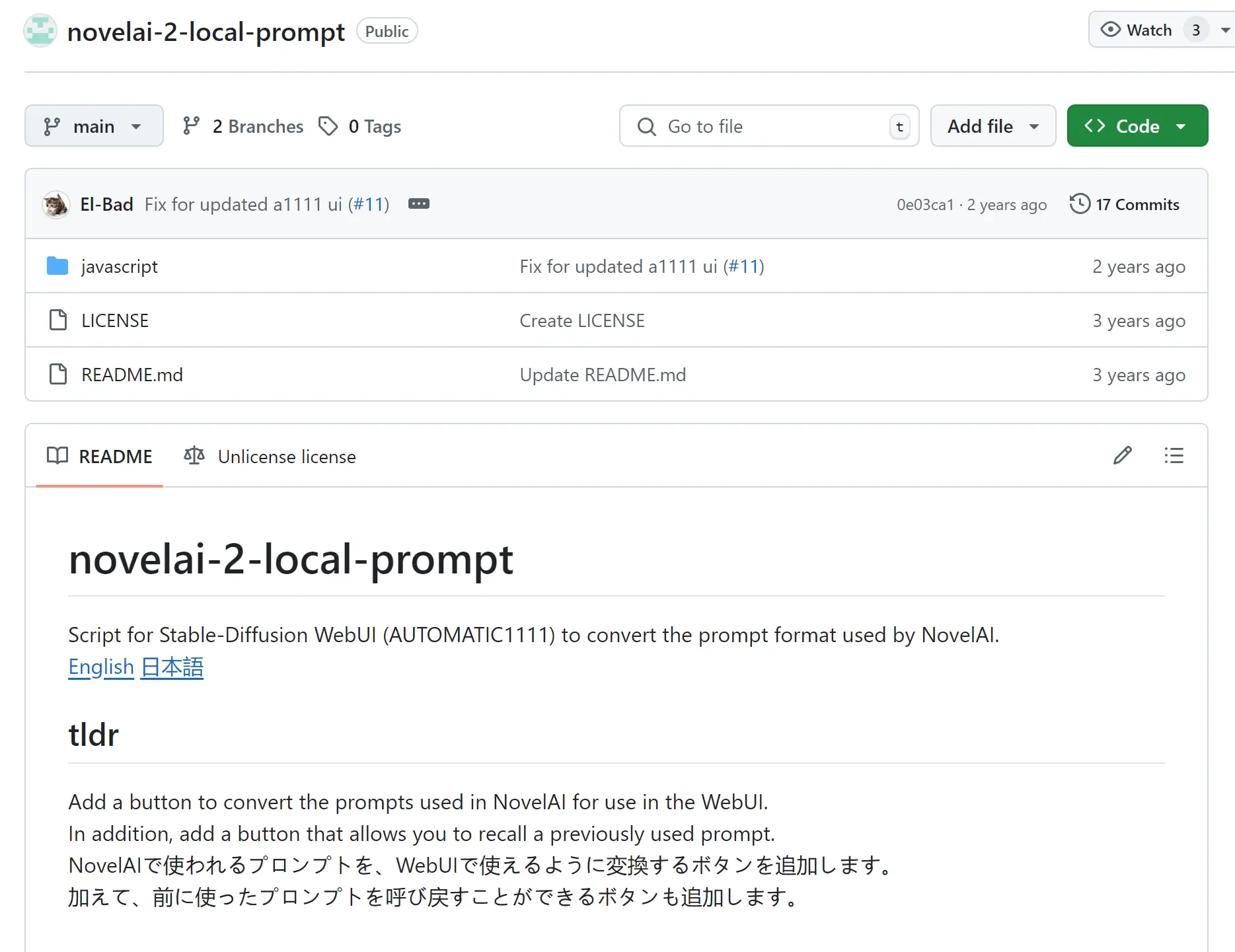The width and height of the screenshot is (1235, 952).
Task: Click the El-Bad commit author avatar
Action: pyautogui.click(x=56, y=204)
